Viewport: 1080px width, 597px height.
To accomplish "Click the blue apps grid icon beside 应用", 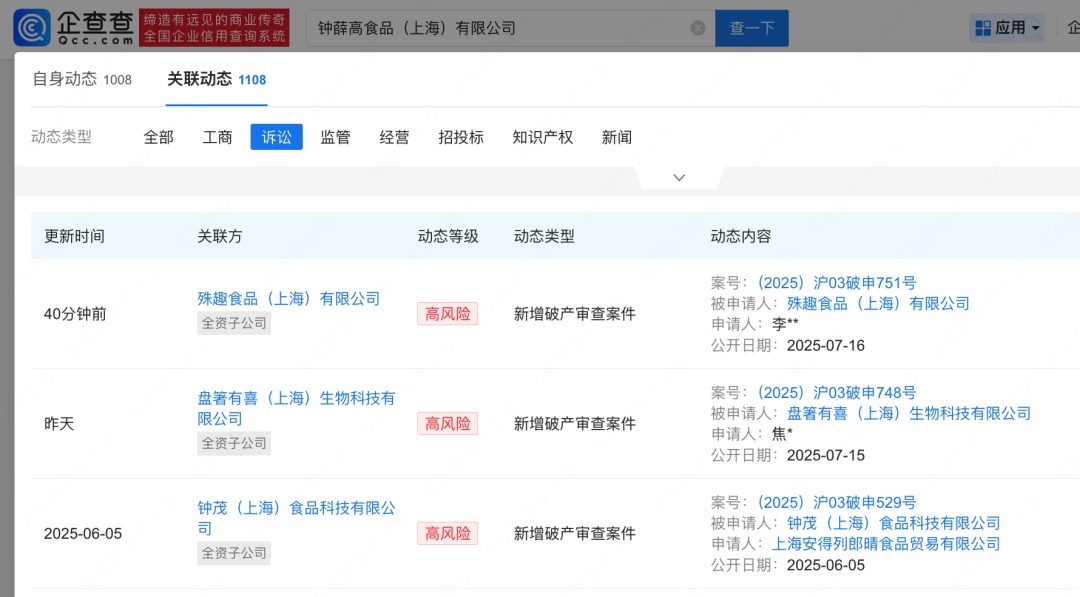I will [x=984, y=27].
